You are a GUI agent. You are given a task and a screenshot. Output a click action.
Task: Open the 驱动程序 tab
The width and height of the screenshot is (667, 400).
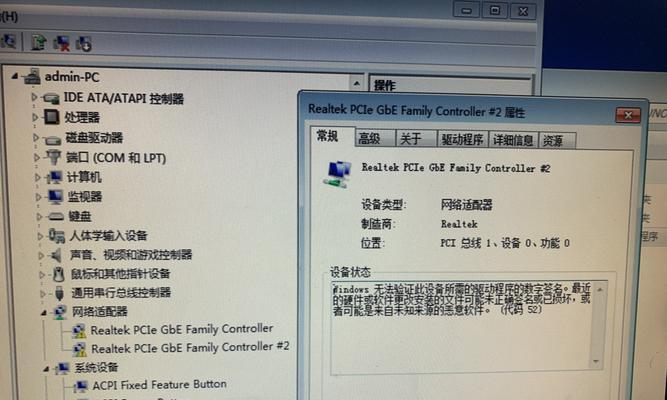(462, 140)
